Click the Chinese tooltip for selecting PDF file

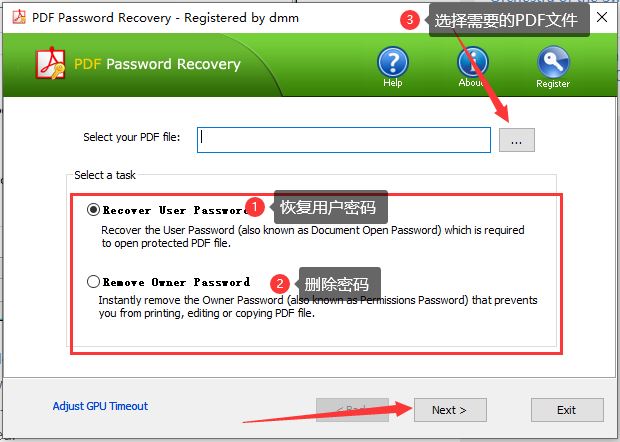point(506,20)
